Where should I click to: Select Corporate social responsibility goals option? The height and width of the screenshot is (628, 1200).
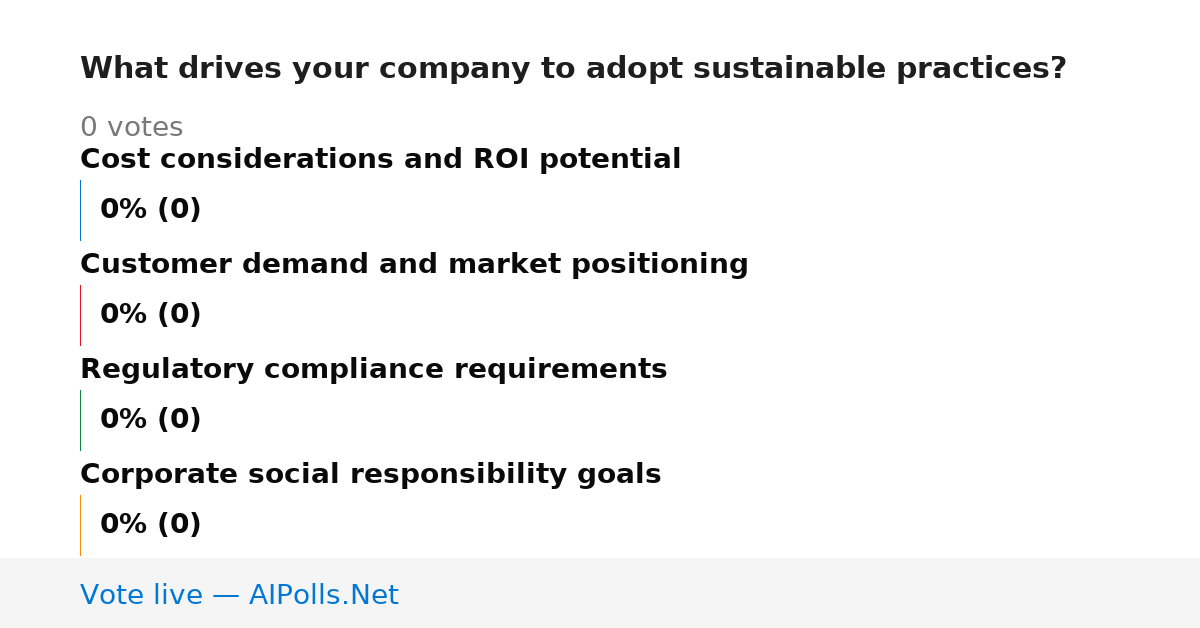point(370,475)
